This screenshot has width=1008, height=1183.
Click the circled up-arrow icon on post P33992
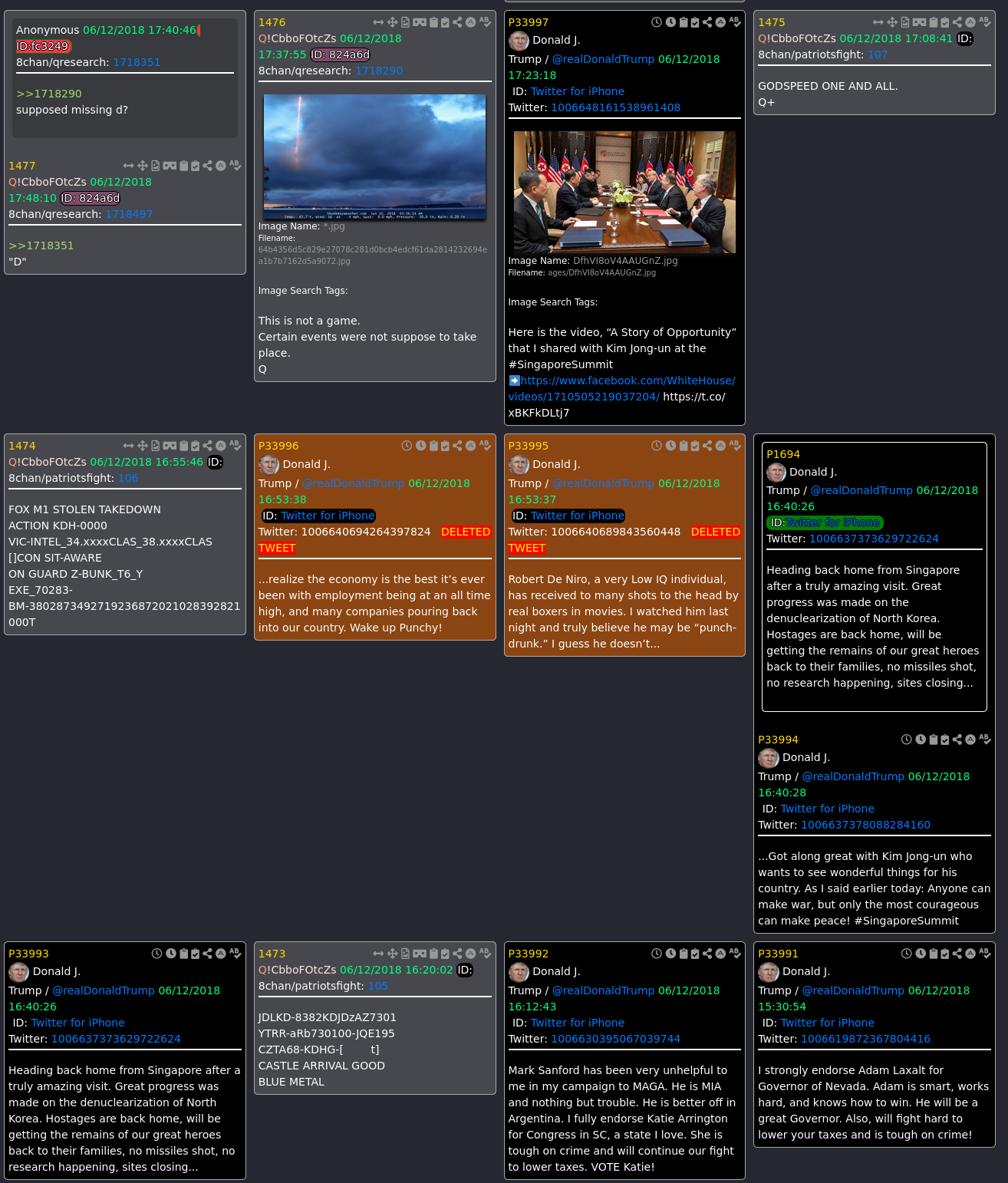[x=720, y=954]
